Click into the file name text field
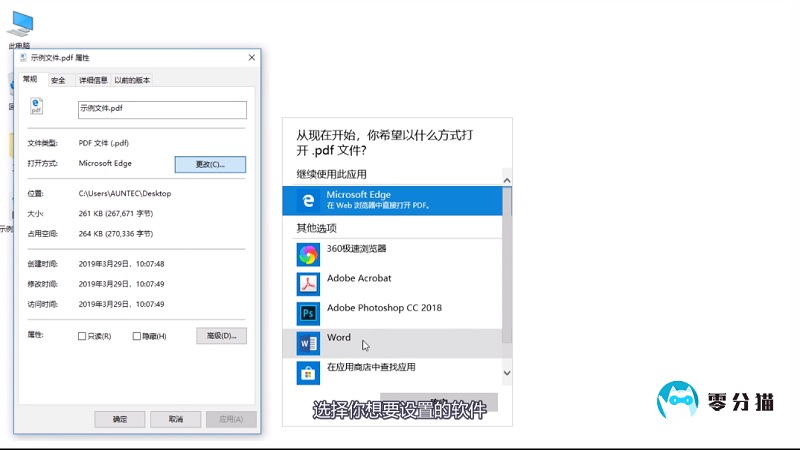 point(161,109)
